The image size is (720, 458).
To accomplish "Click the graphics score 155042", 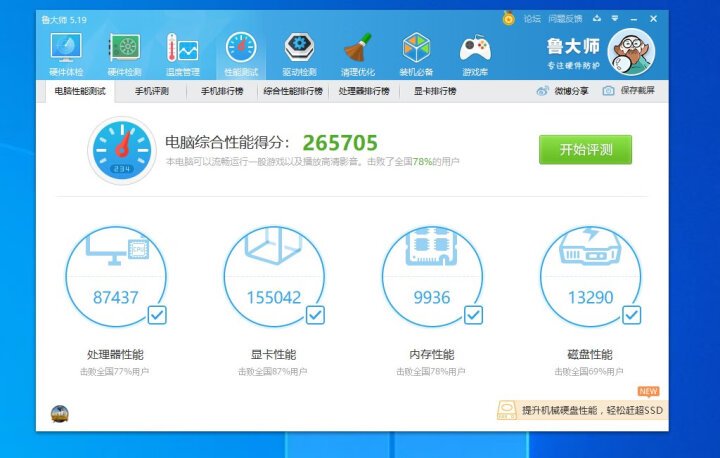I will [x=274, y=298].
